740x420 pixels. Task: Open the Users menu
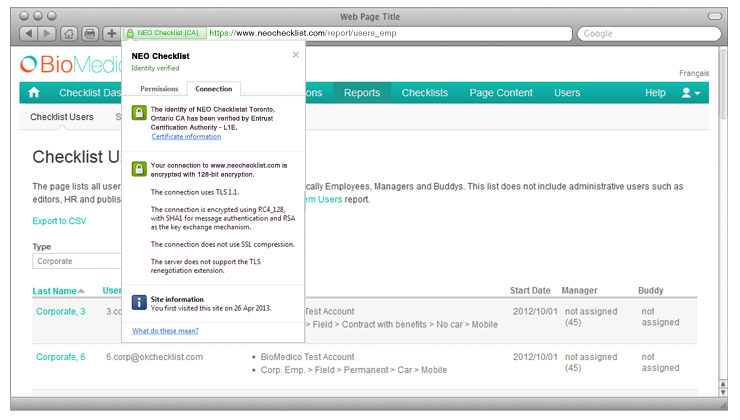coord(567,93)
